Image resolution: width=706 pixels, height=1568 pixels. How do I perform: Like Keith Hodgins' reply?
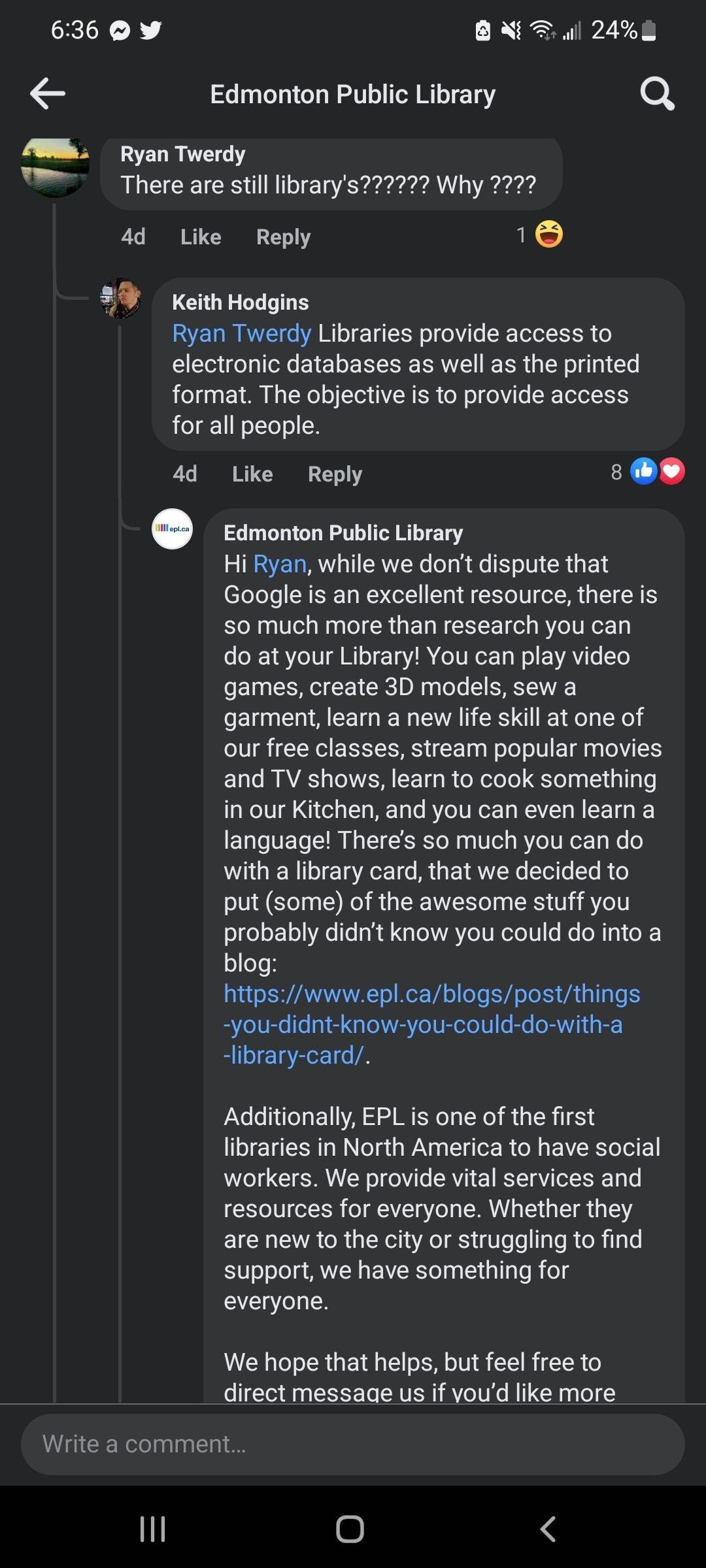[x=252, y=474]
